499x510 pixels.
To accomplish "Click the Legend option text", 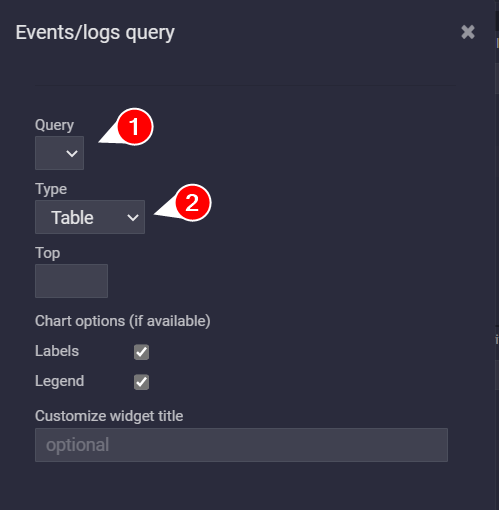I will (59, 381).
